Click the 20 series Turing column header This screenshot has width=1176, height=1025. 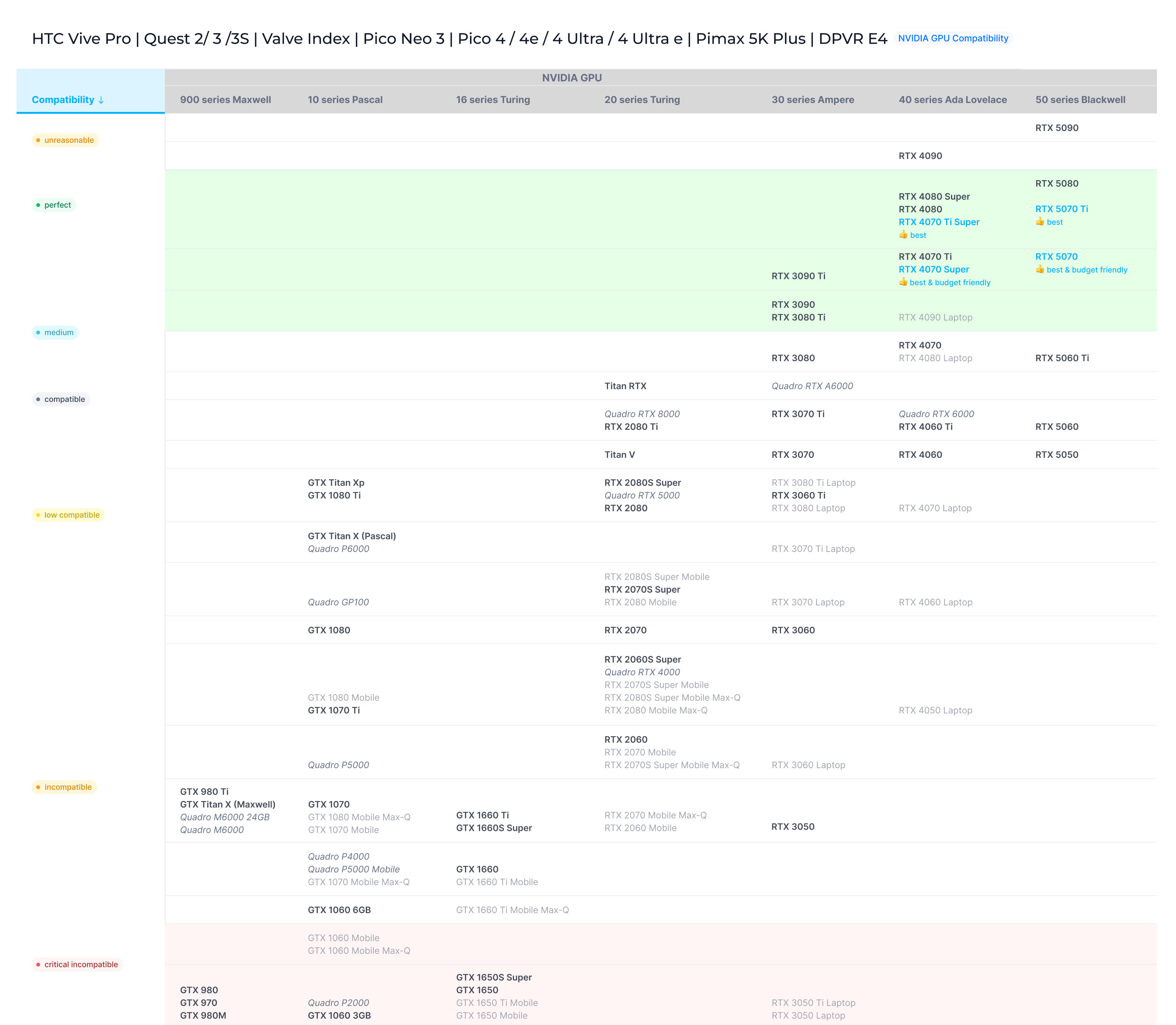point(642,100)
